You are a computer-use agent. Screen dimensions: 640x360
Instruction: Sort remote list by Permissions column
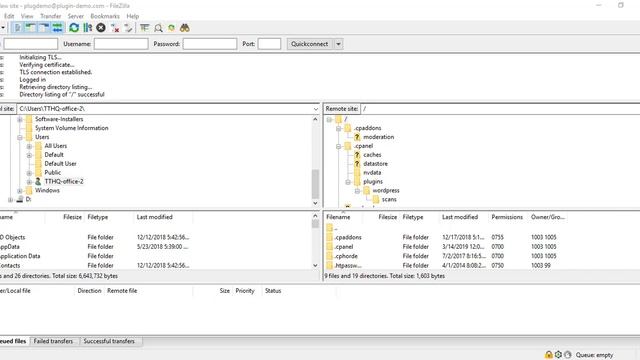tap(507, 217)
